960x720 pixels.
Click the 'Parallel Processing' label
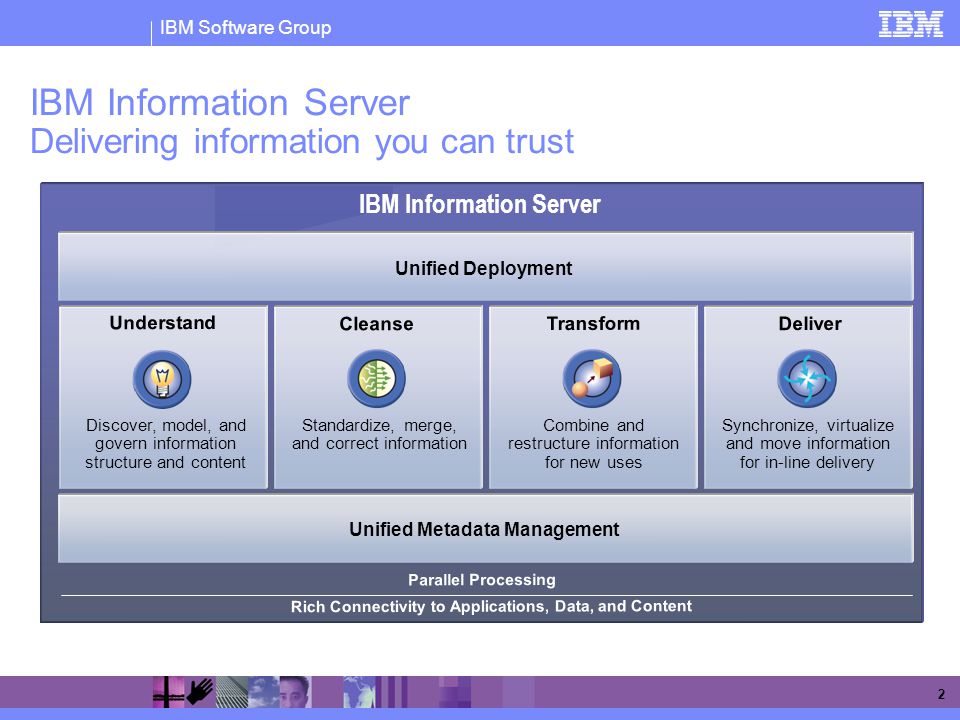click(x=482, y=580)
